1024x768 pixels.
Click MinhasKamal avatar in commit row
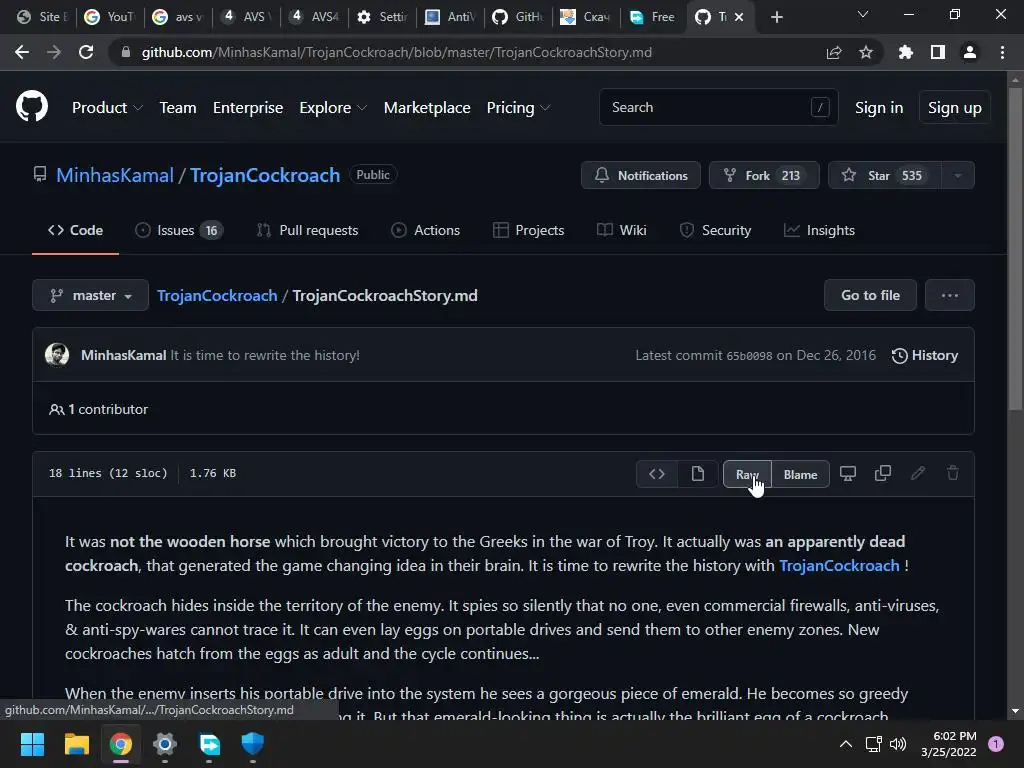(57, 355)
